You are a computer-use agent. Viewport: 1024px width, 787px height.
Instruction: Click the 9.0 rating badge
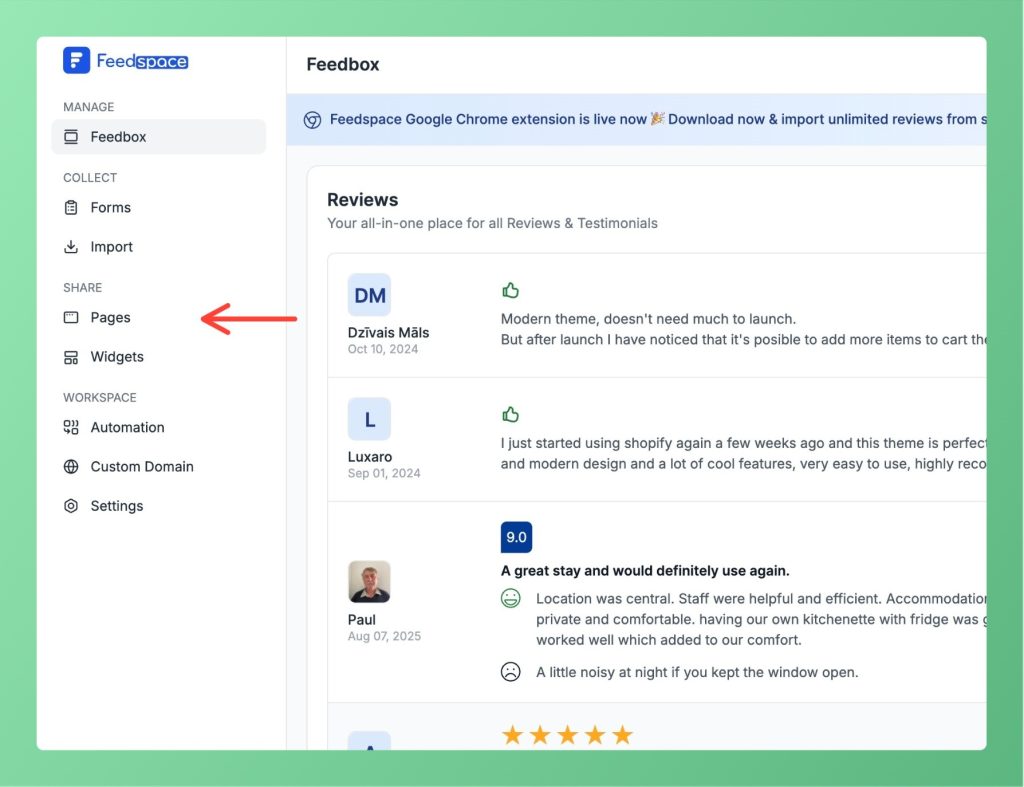516,537
